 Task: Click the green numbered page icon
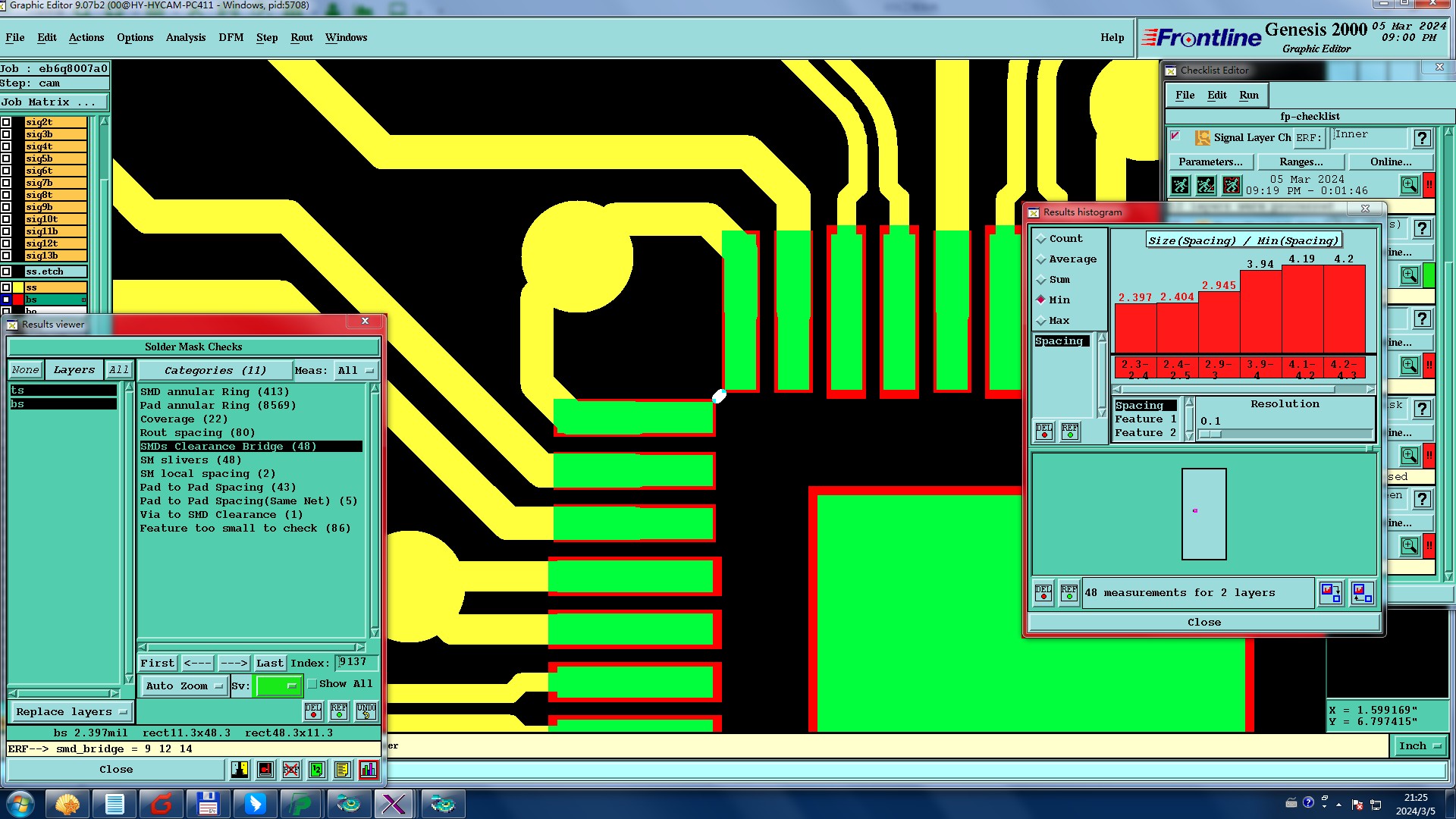(x=317, y=770)
